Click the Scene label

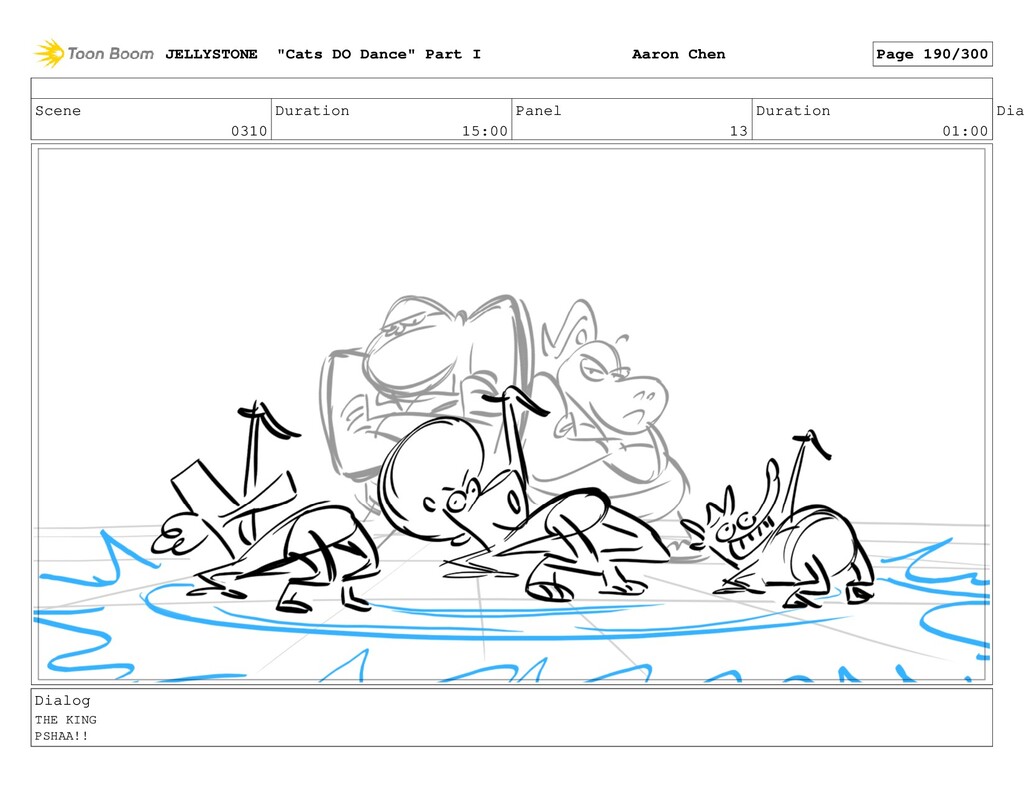coord(58,110)
